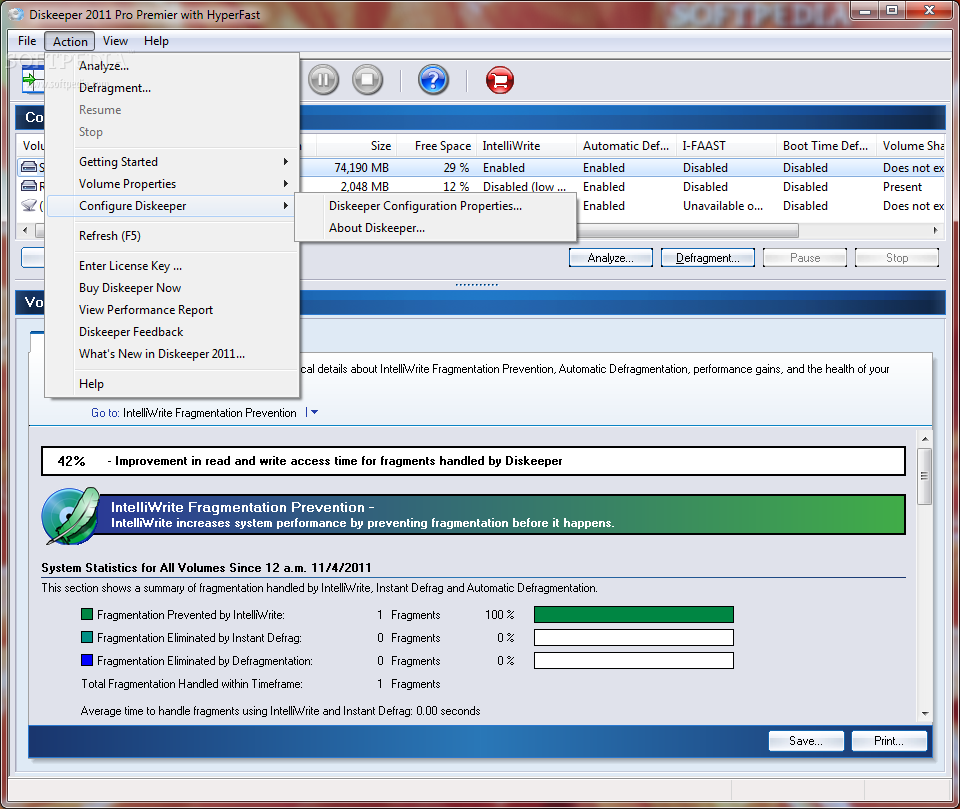Select Buy Diskeeper Now menu entry

173,288
